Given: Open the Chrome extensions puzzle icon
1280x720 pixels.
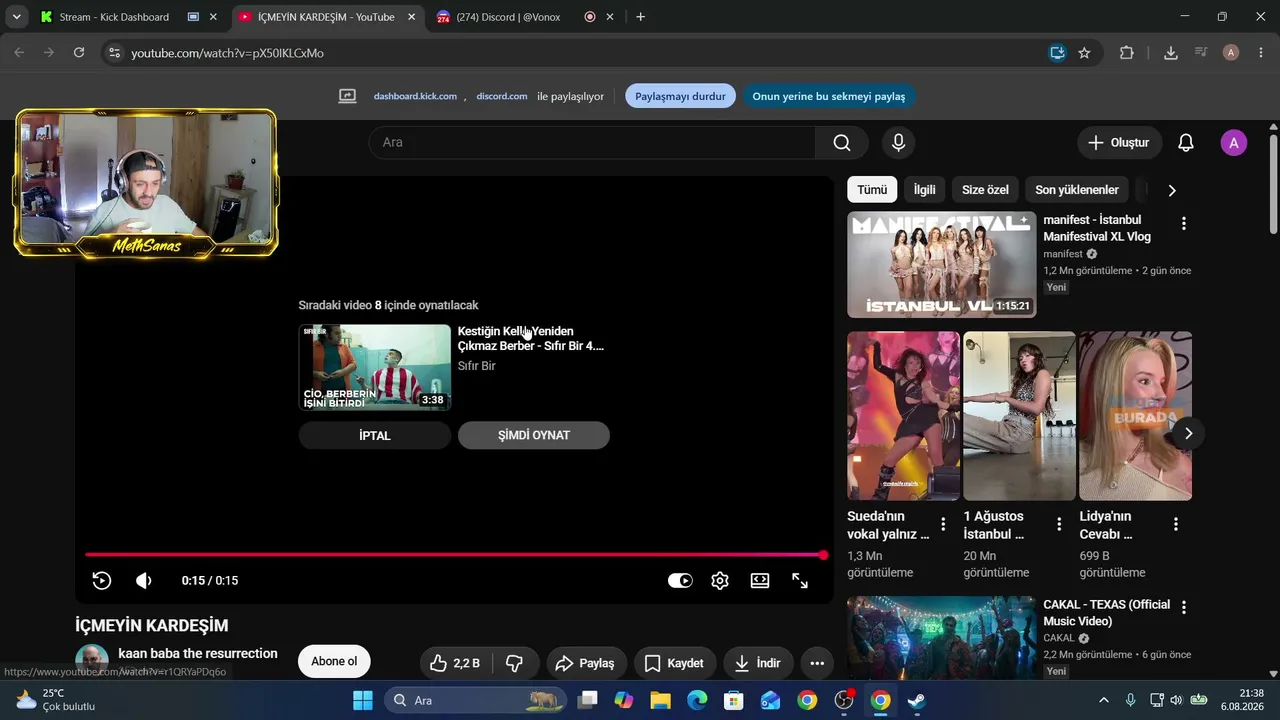Looking at the screenshot, I should coord(1127,53).
